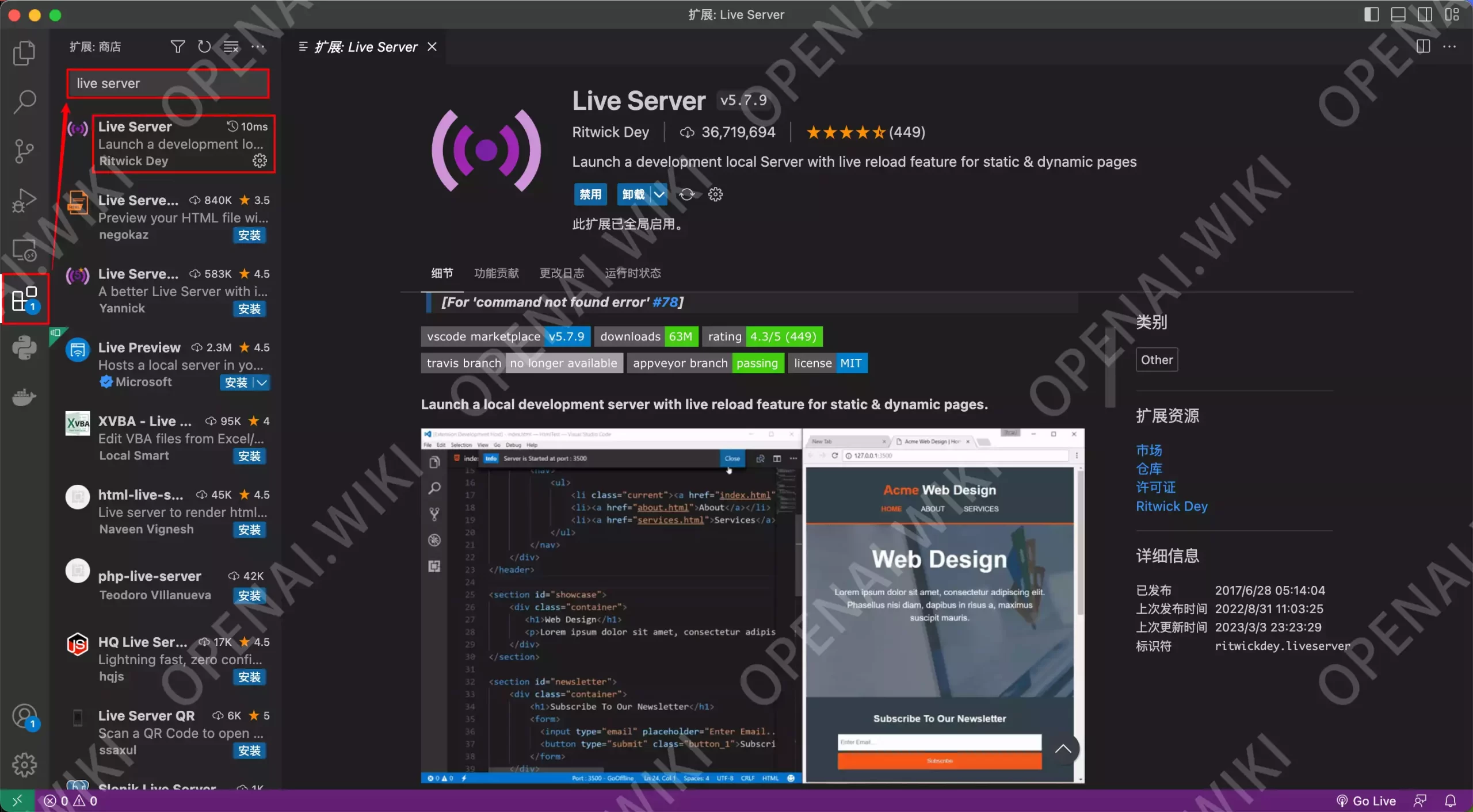Viewport: 1473px width, 812px height.
Task: Open the Python activity bar icon
Action: tap(24, 348)
